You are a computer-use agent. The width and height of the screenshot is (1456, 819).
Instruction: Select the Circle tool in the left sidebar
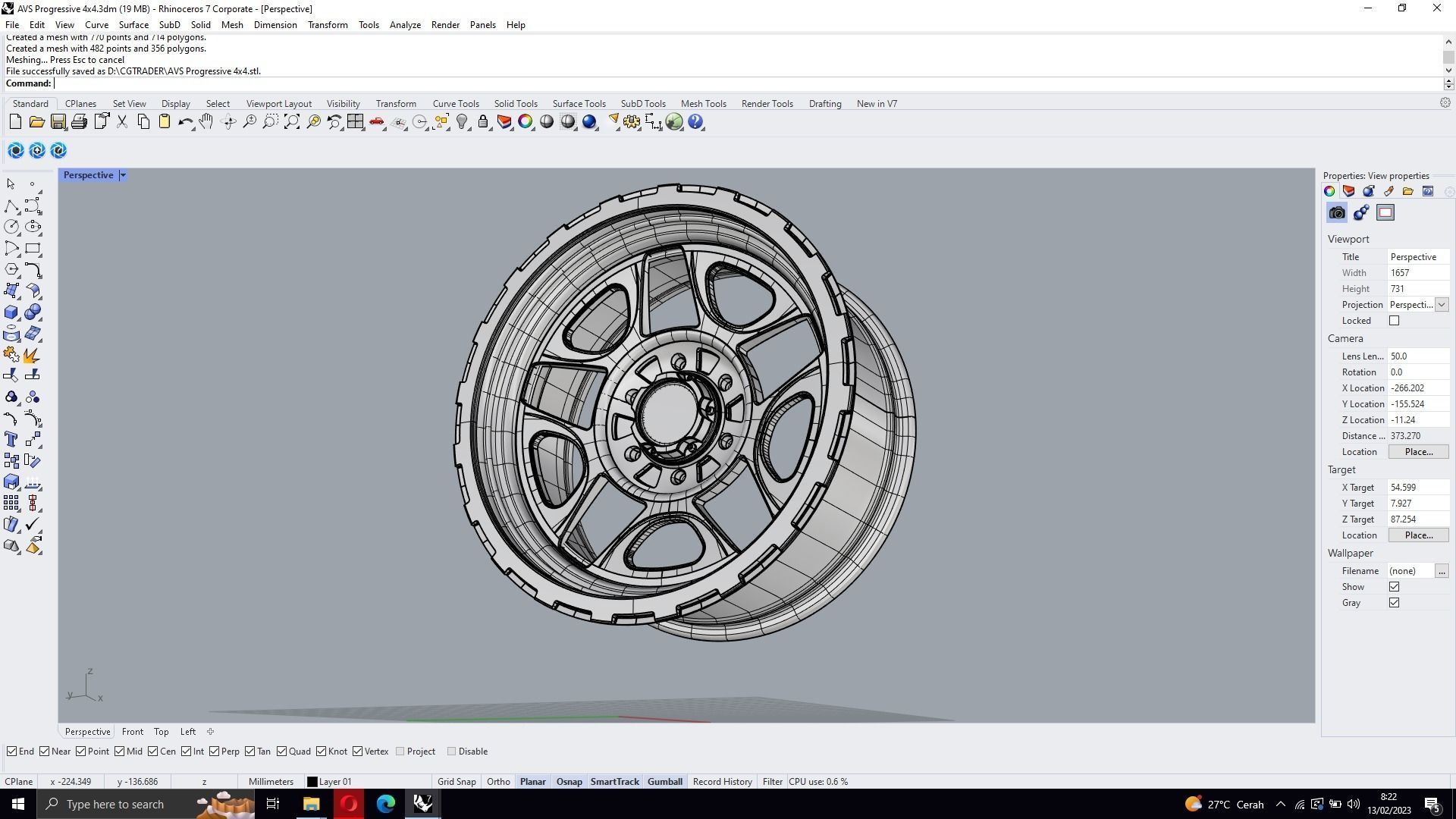(11, 227)
